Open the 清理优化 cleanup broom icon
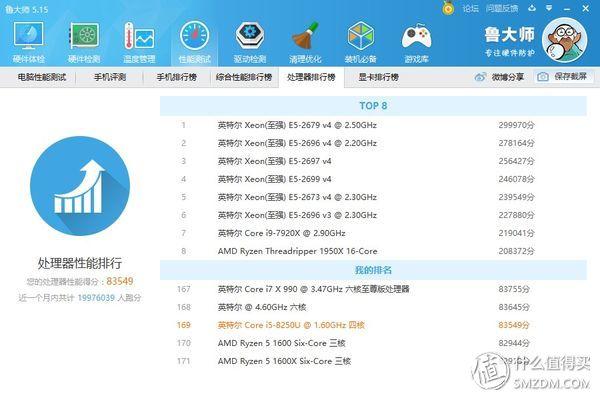Screen dimensions: 600x400 coord(305,42)
